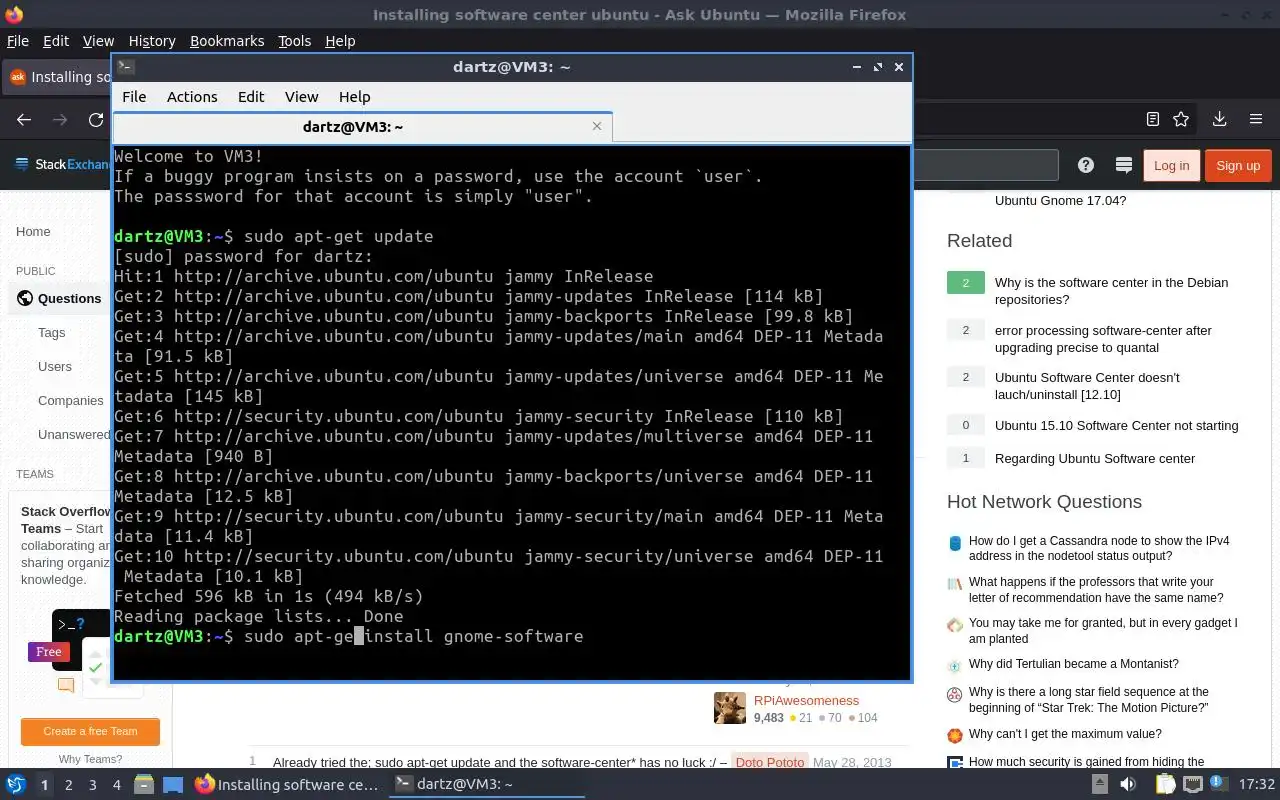This screenshot has height=800, width=1280.
Task: Open Firefox History menu
Action: click(x=152, y=41)
